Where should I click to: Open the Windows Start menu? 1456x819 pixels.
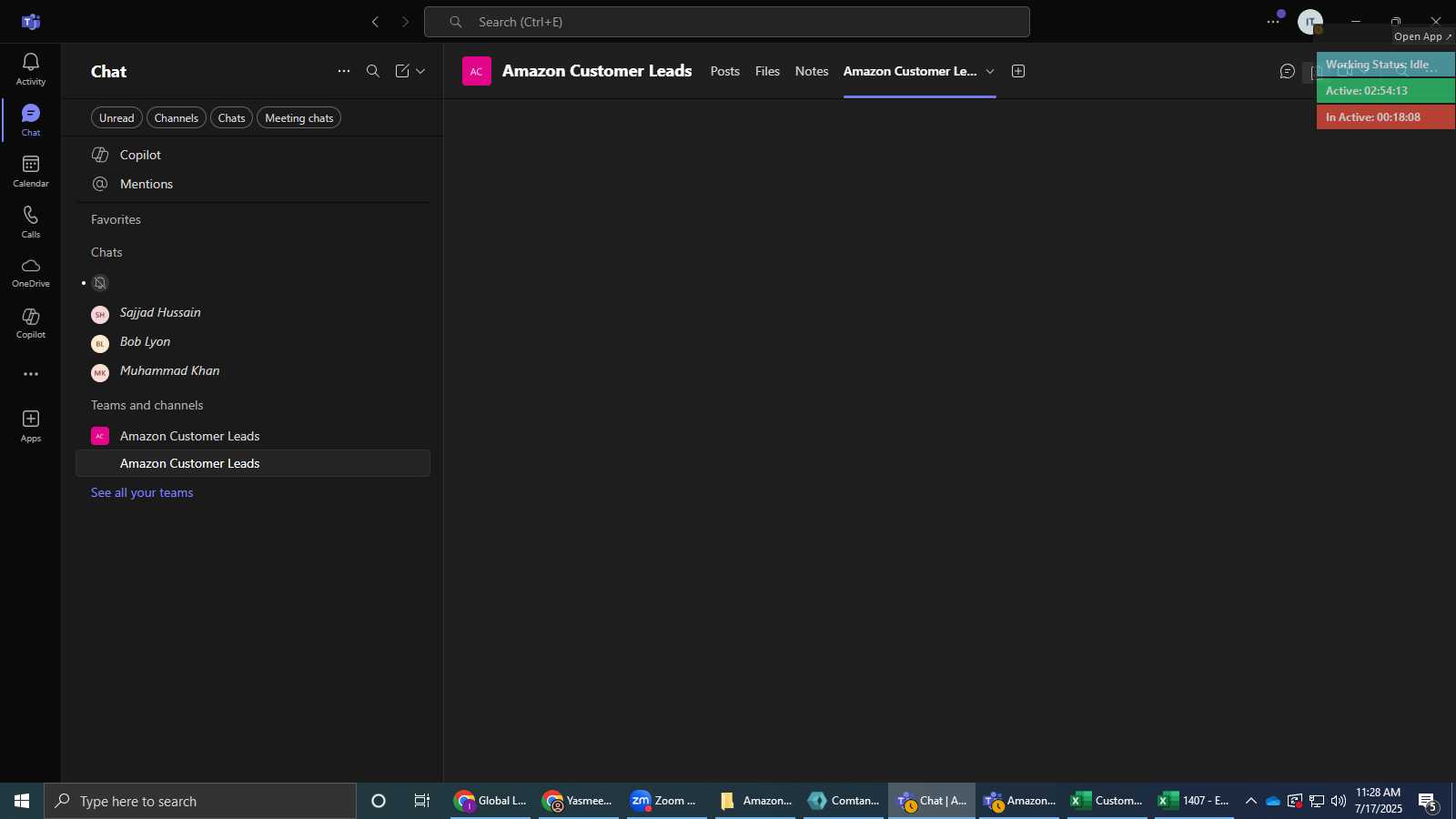coord(22,801)
